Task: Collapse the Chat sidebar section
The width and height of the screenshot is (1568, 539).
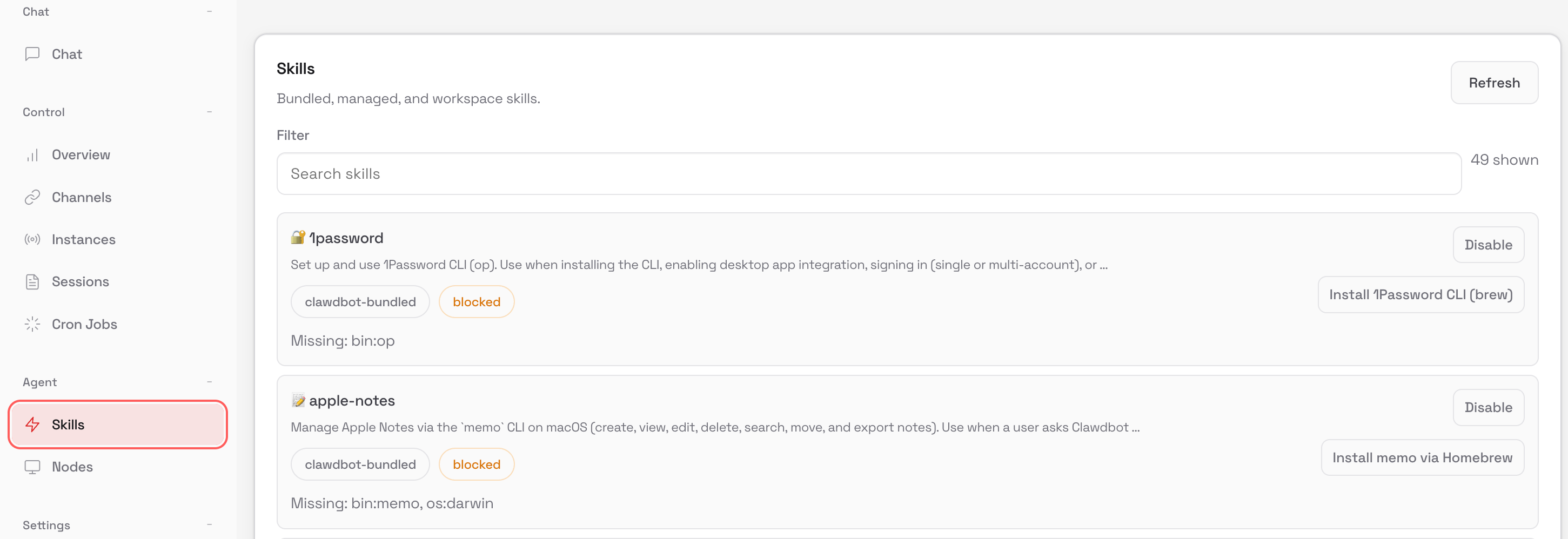Action: pyautogui.click(x=210, y=11)
